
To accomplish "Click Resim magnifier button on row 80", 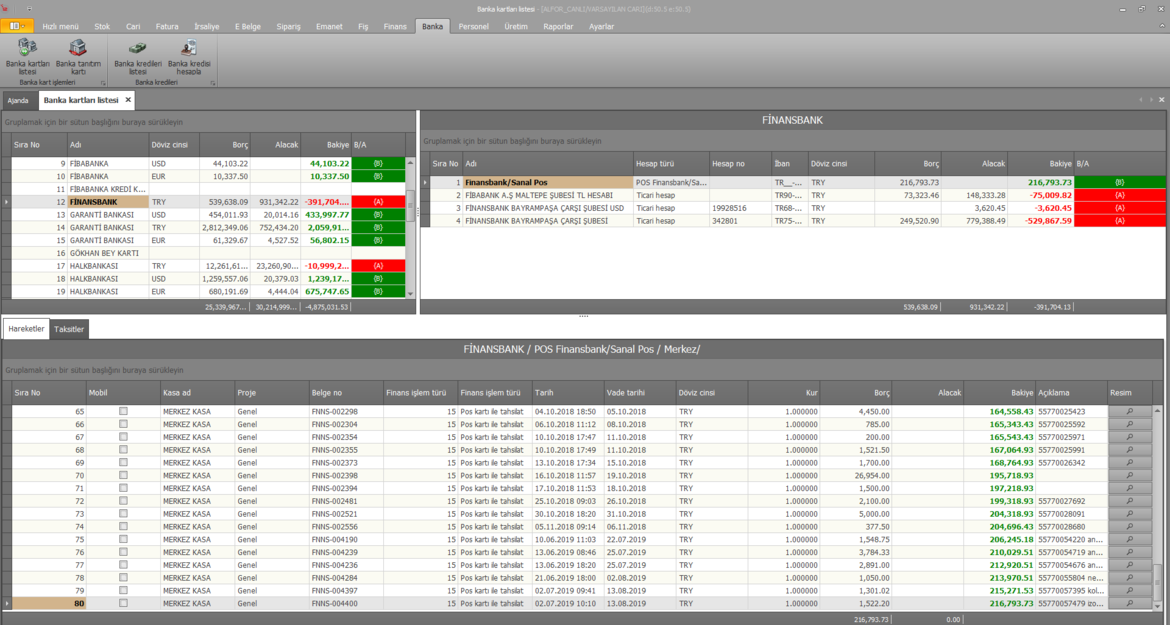I will [x=1129, y=604].
